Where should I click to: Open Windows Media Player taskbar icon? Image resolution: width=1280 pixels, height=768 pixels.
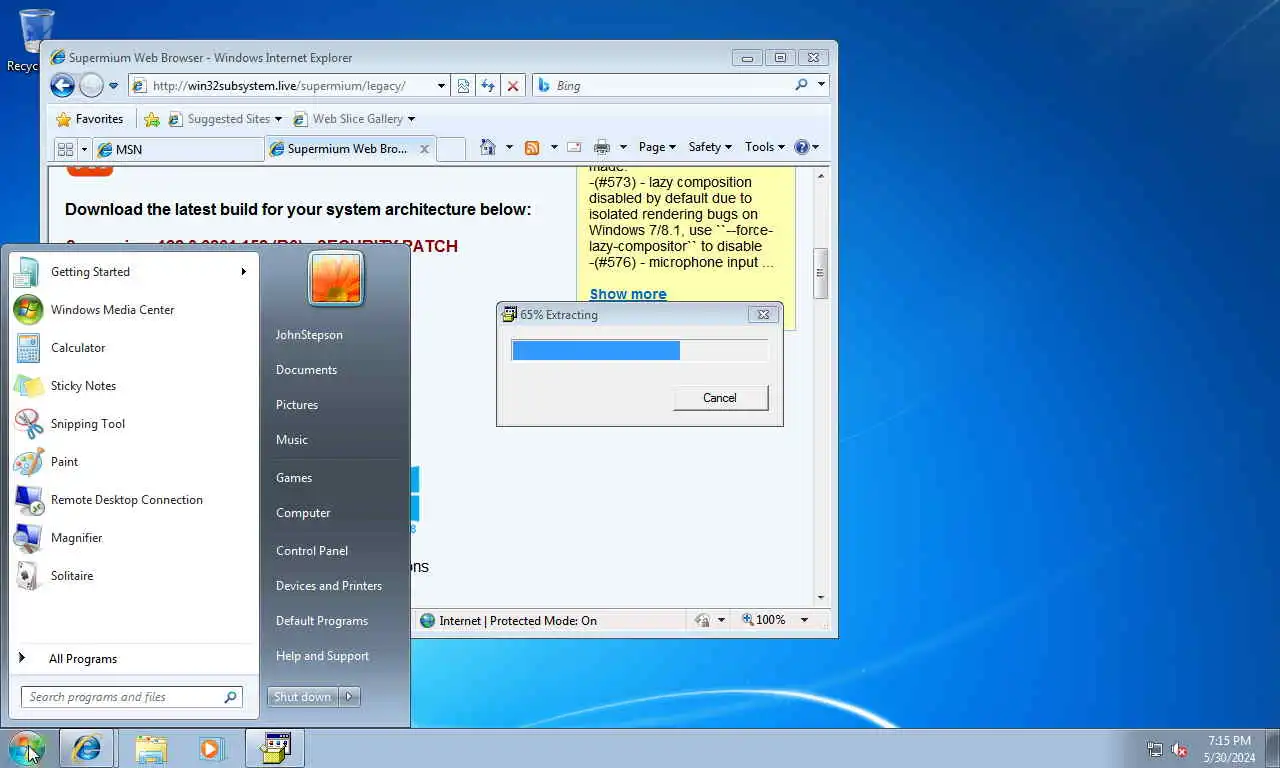212,748
